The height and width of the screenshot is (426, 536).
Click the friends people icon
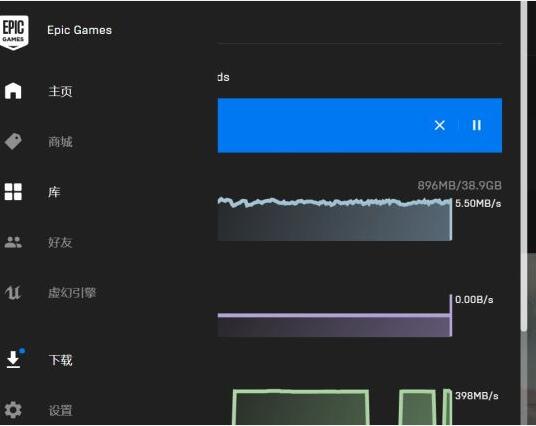click(x=13, y=242)
